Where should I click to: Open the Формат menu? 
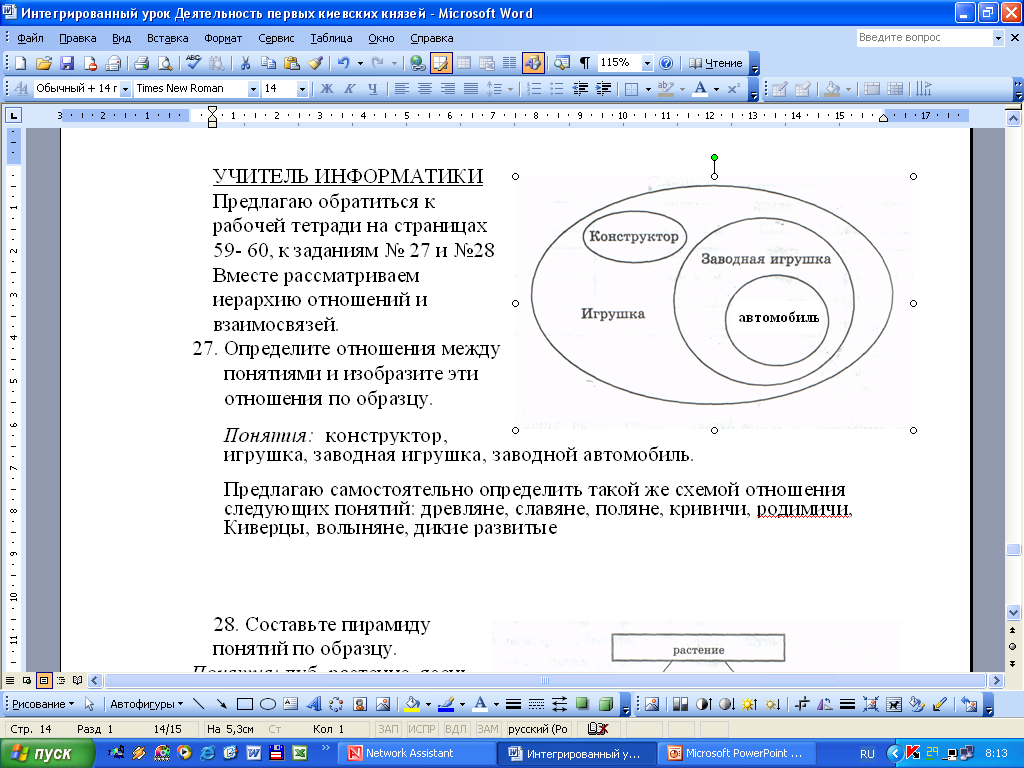[223, 38]
